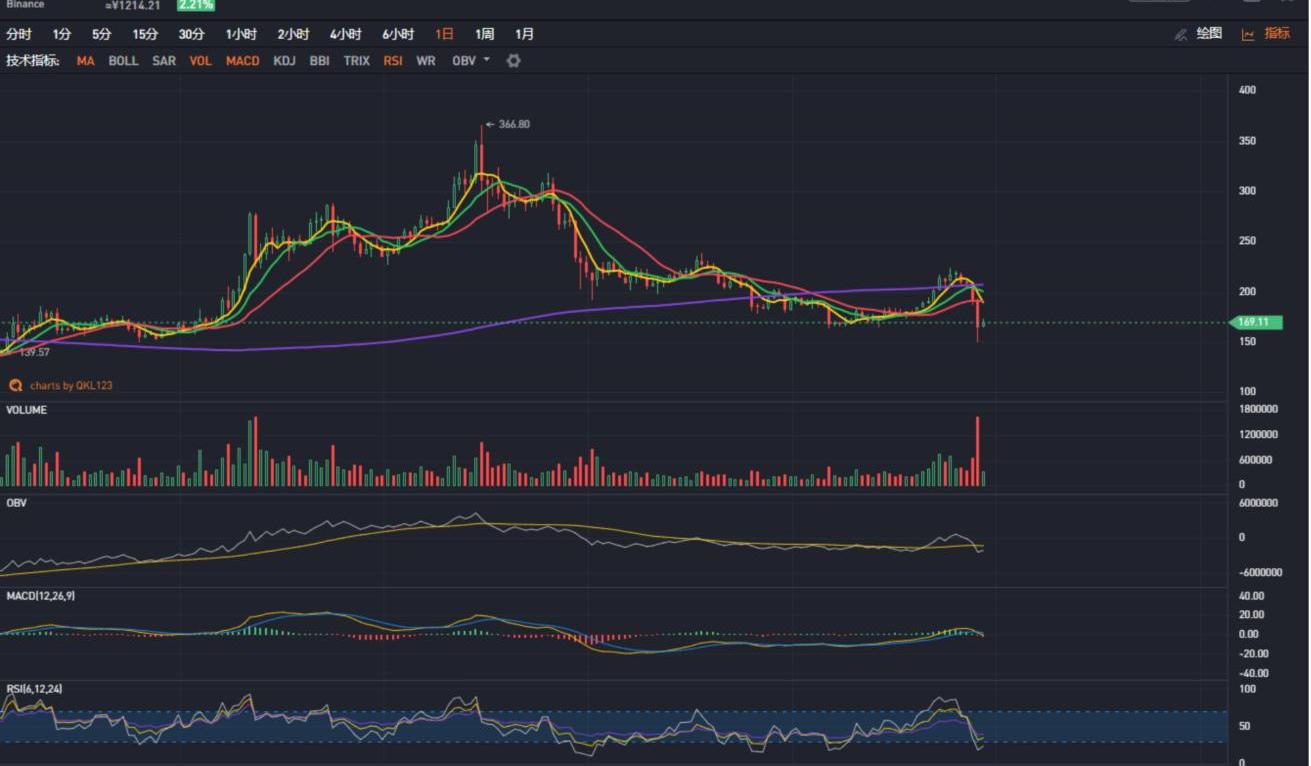Open indicator settings gear icon
The height and width of the screenshot is (766, 1311).
coord(513,61)
